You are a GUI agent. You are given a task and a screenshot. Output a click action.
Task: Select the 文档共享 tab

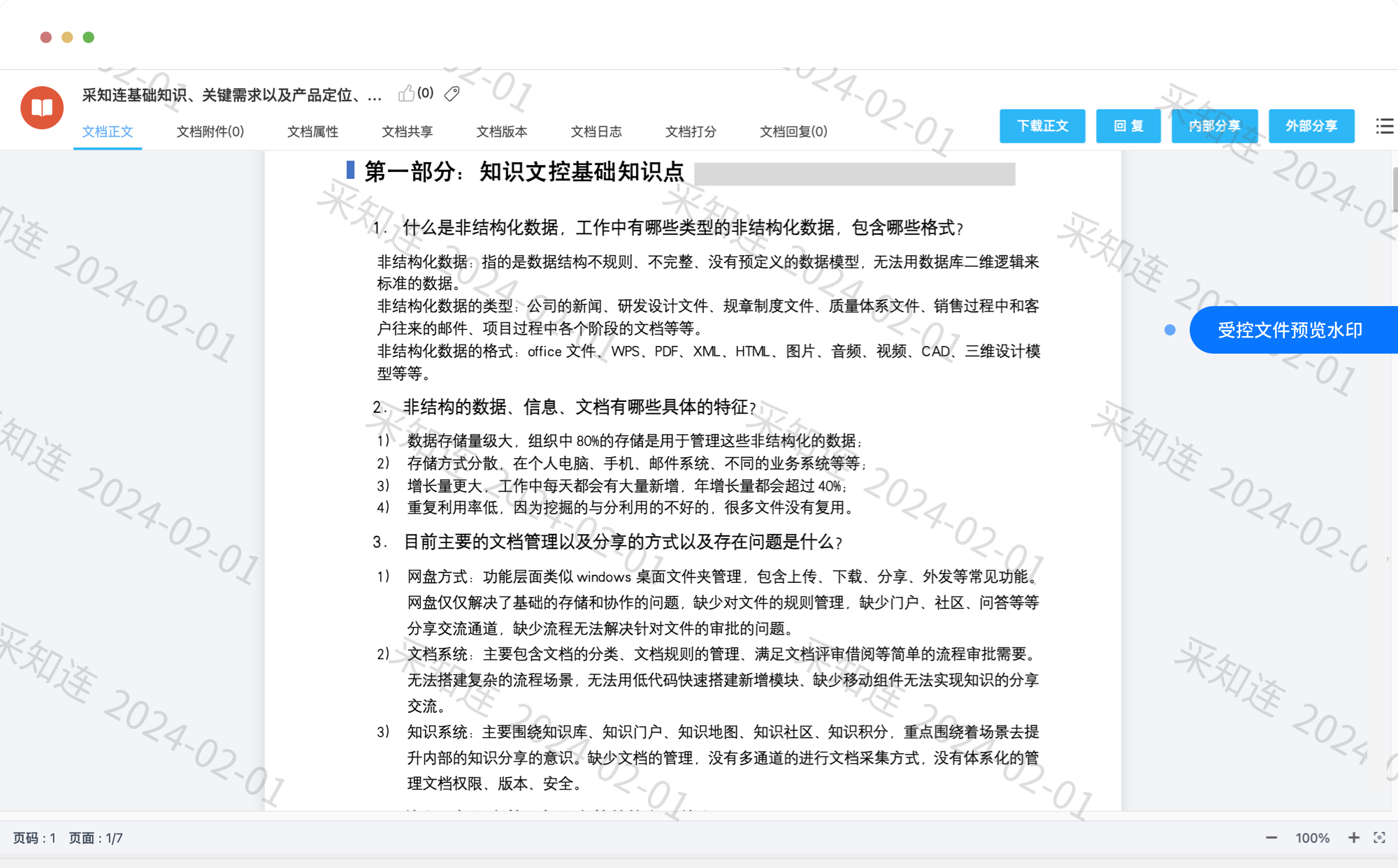click(x=407, y=131)
